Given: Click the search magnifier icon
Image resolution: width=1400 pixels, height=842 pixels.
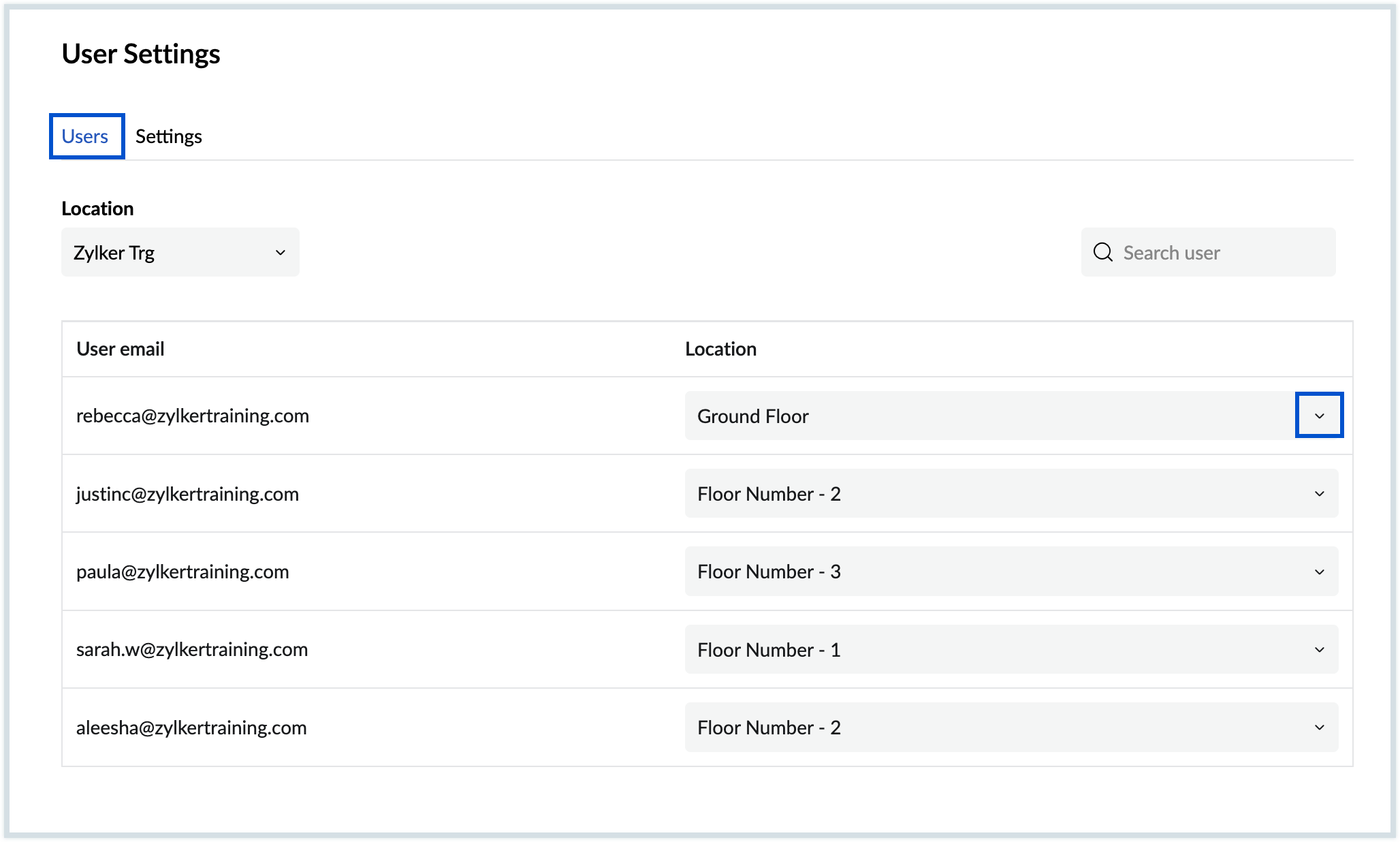Looking at the screenshot, I should click(x=1102, y=252).
